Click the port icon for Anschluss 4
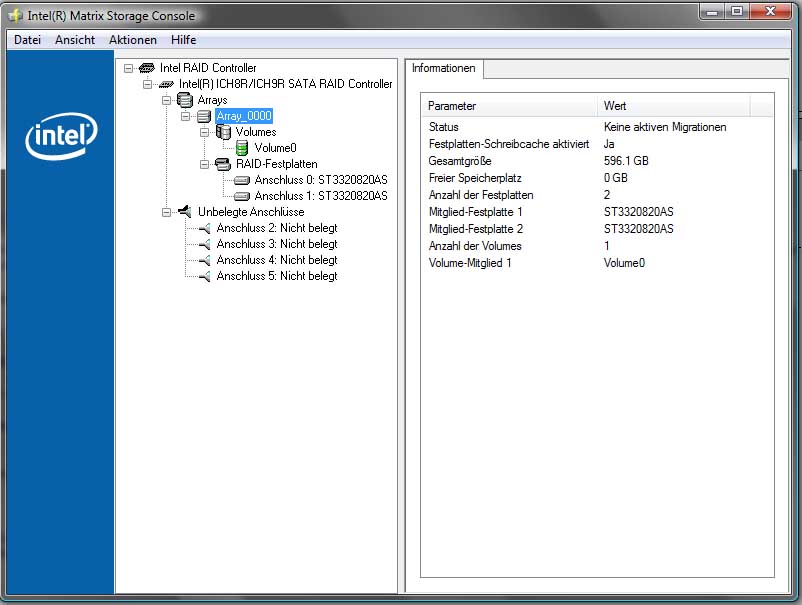Viewport: 802px width, 605px height. 205,260
